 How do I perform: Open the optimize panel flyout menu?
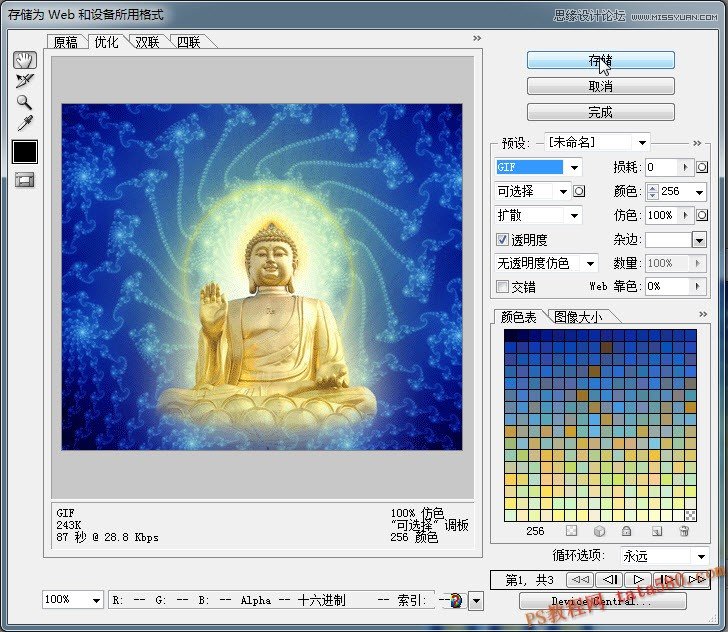click(697, 143)
